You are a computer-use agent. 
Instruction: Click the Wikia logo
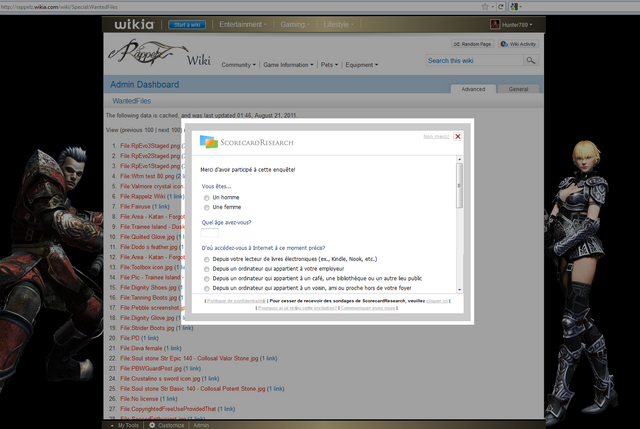pos(134,24)
